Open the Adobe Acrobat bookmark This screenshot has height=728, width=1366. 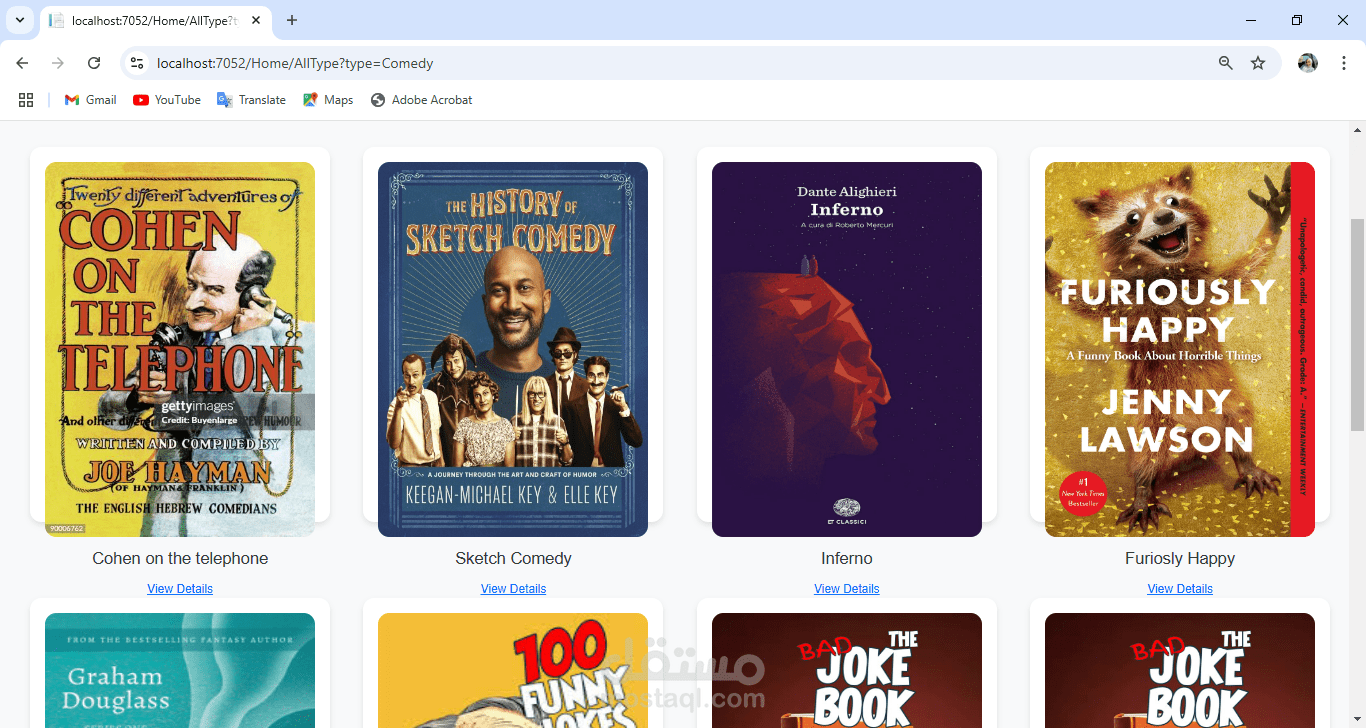[421, 100]
